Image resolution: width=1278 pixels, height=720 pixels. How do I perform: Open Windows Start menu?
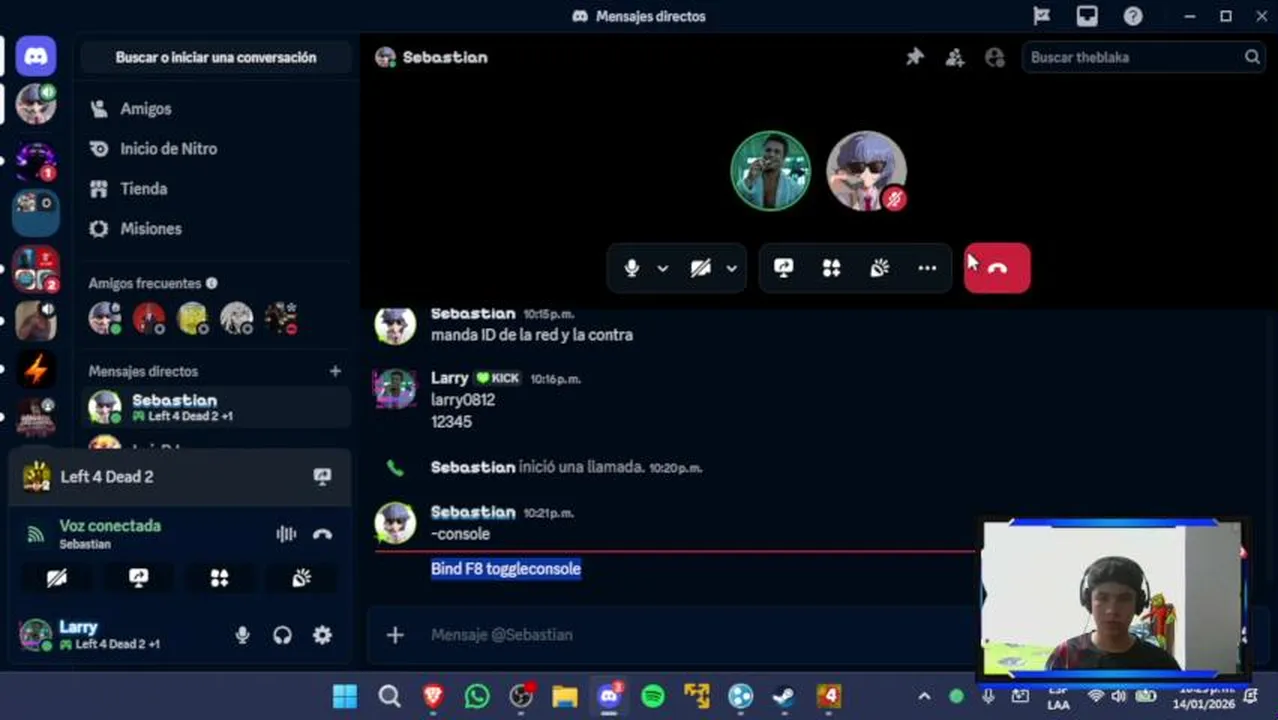345,696
